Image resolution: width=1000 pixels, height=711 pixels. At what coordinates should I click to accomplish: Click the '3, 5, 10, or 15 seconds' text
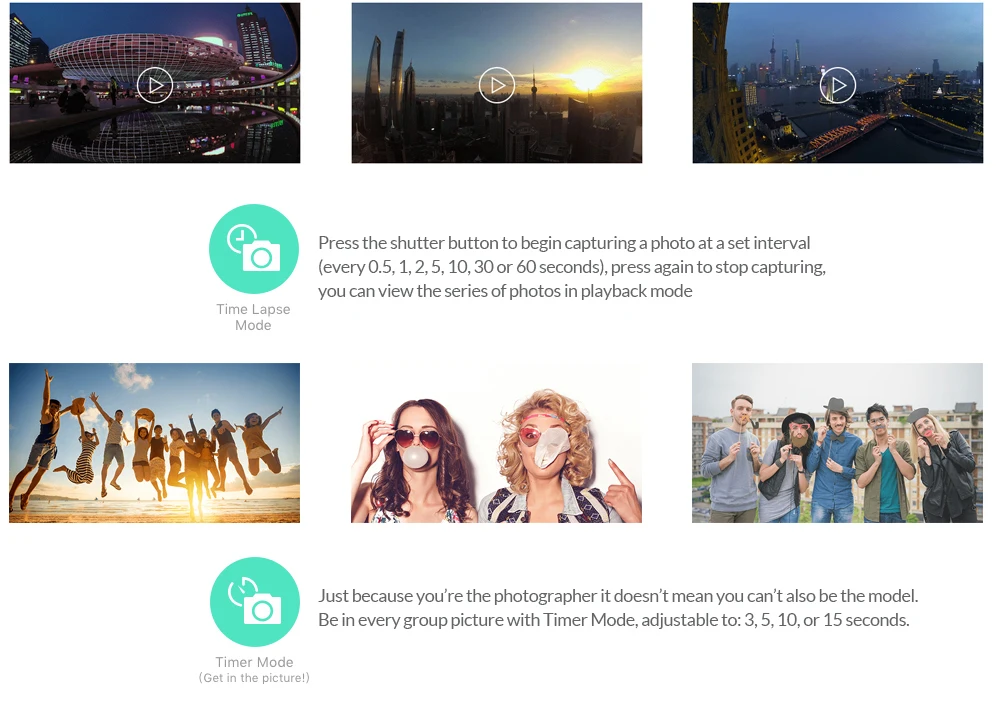[827, 620]
